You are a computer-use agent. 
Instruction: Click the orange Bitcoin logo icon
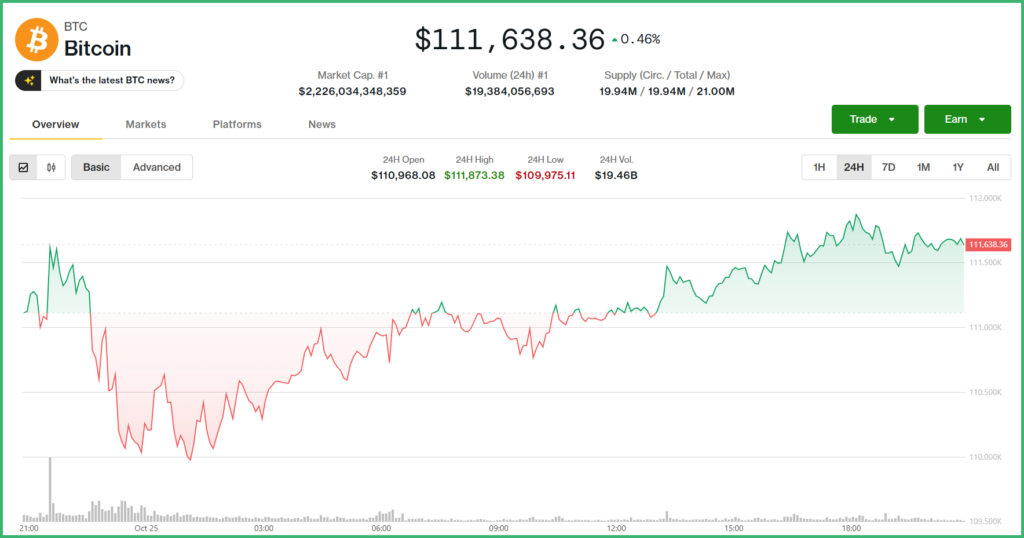click(36, 40)
